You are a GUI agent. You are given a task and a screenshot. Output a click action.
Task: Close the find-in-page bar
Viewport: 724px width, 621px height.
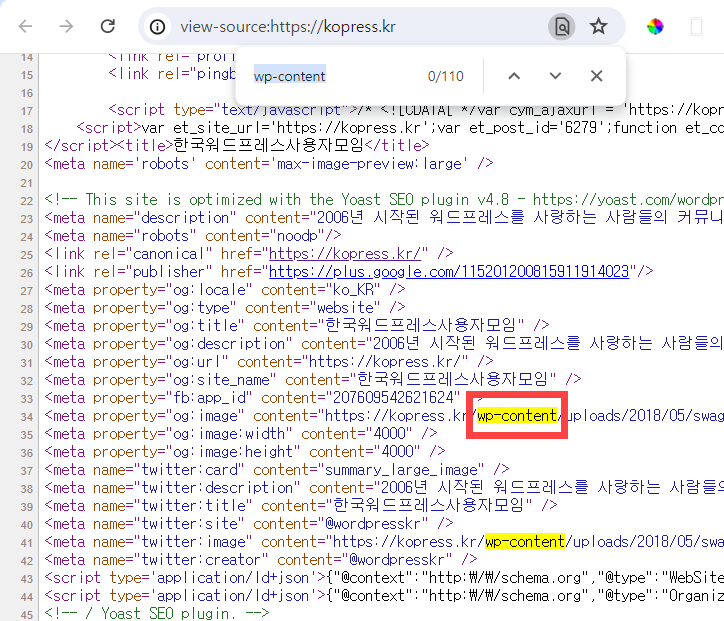coord(597,76)
